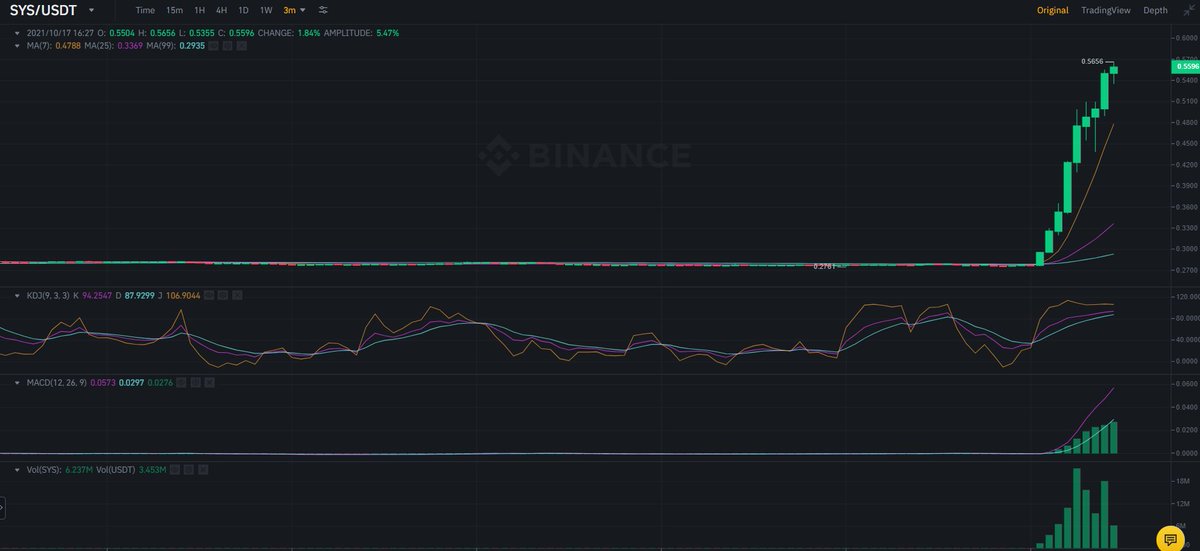The height and width of the screenshot is (551, 1200).
Task: Click the MA(99) value 0.2935
Action: click(192, 45)
